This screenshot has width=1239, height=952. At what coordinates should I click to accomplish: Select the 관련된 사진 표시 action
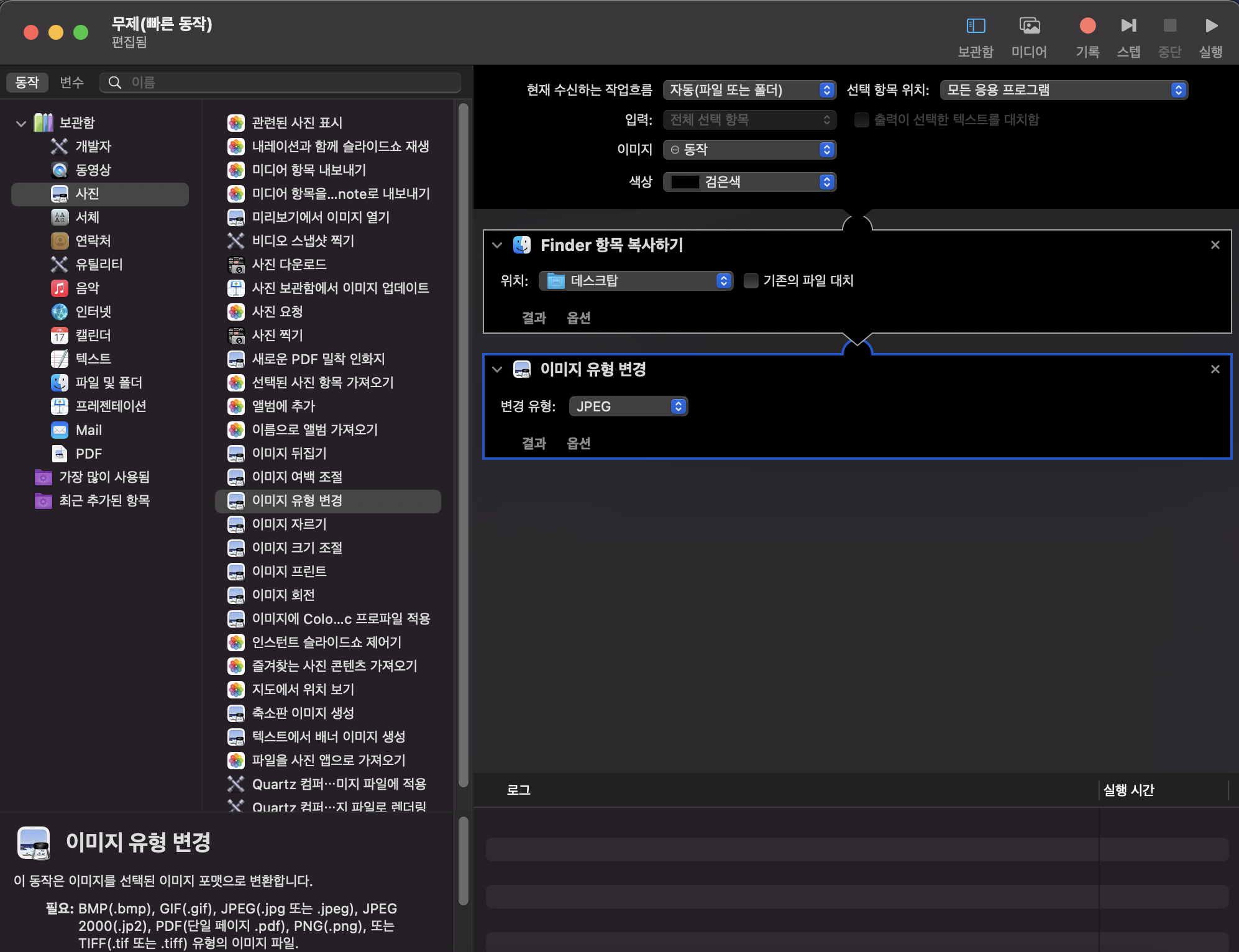click(328, 123)
